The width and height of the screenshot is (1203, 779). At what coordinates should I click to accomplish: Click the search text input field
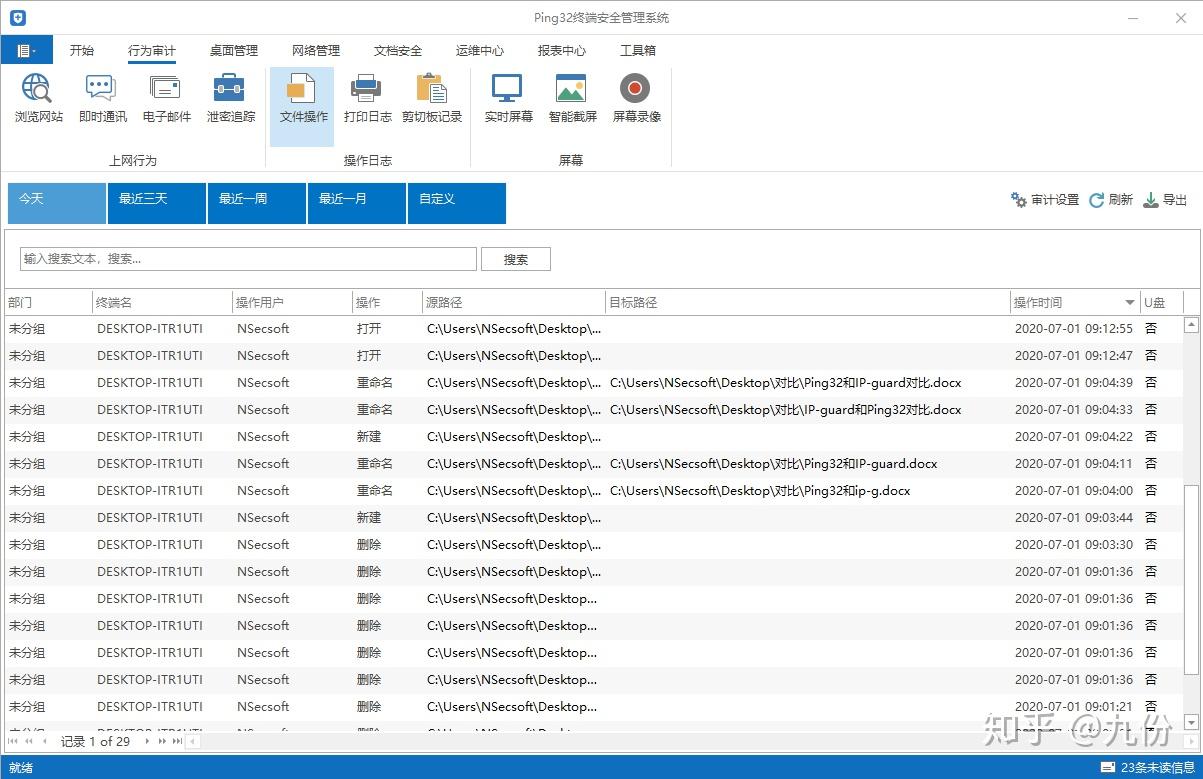coord(246,258)
